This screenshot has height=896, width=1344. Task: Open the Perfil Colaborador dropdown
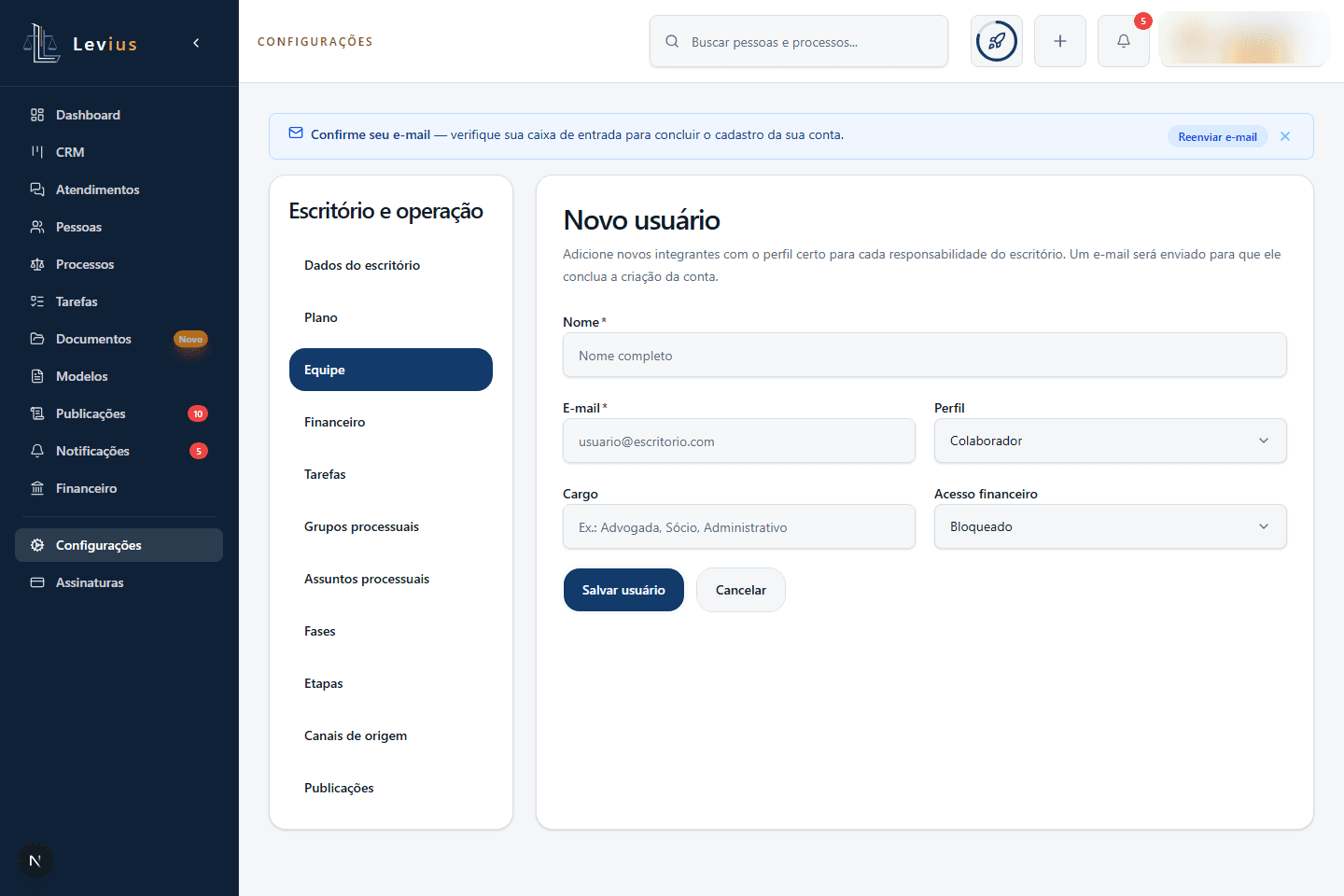coord(1111,441)
